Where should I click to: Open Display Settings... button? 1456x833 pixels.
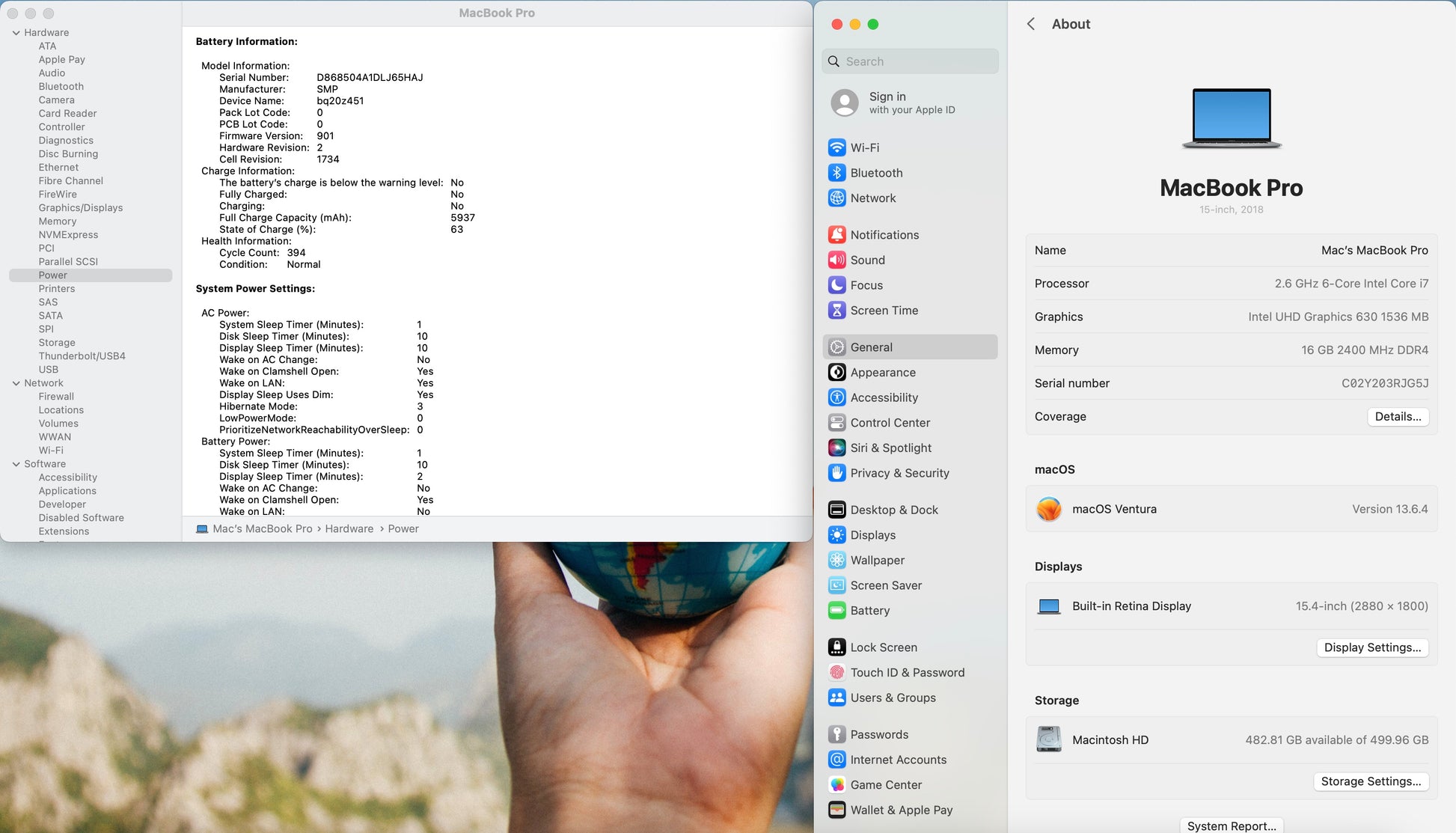point(1371,647)
